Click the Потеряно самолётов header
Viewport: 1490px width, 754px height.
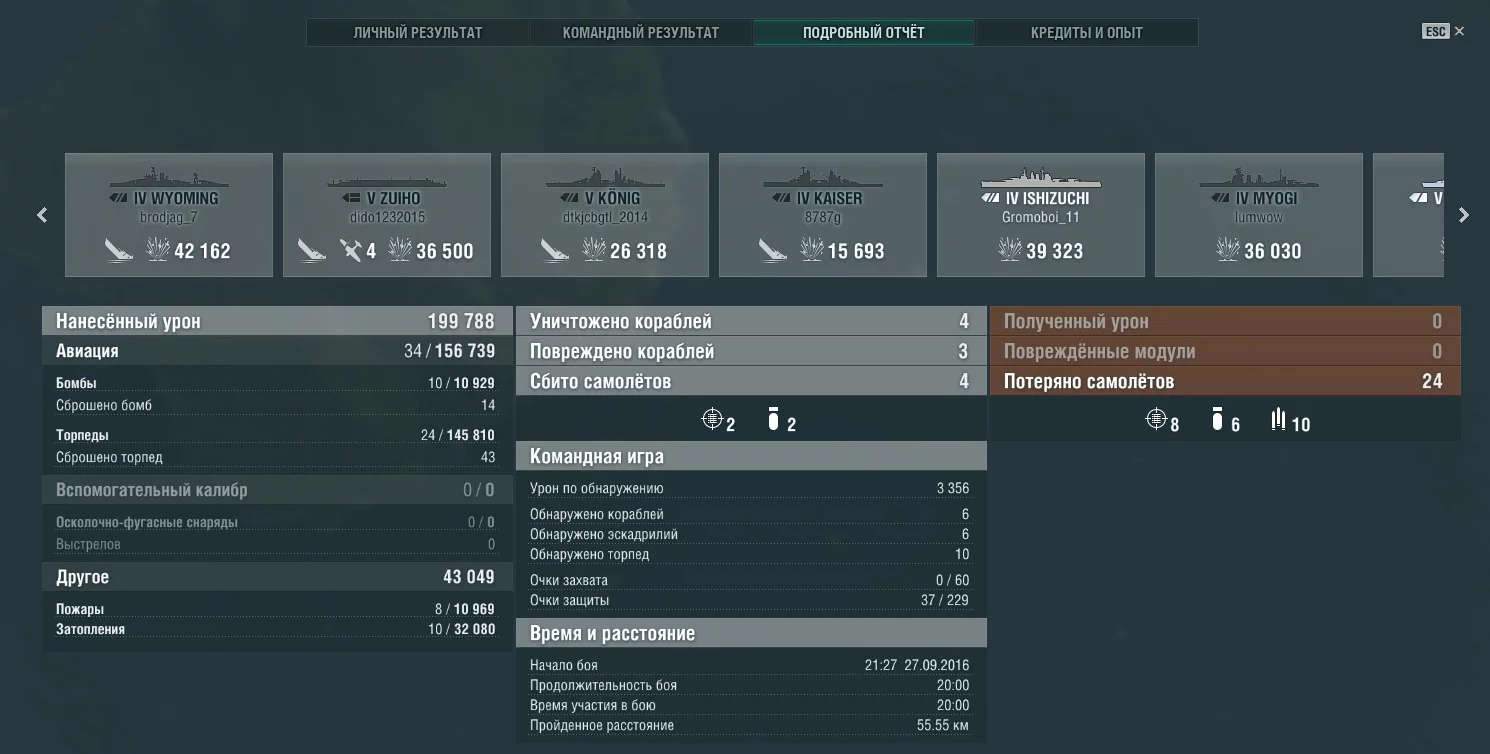coord(1225,381)
